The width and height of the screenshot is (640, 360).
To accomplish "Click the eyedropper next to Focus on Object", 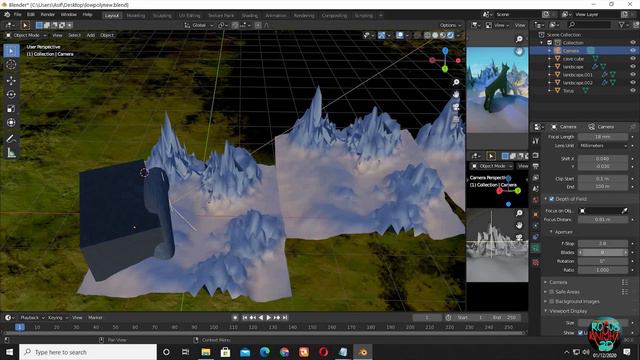I will [x=624, y=211].
